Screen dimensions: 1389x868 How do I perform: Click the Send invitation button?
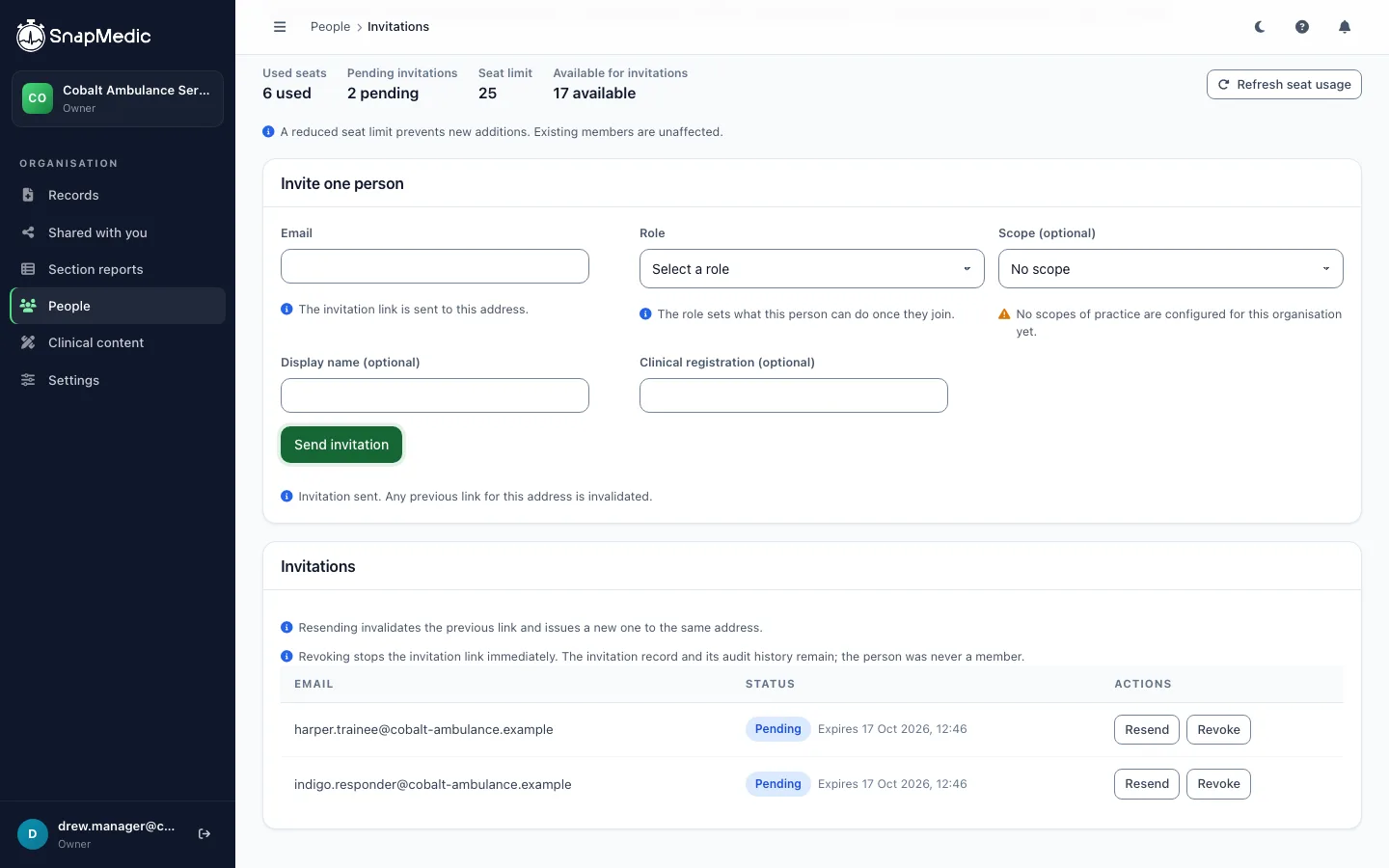click(x=341, y=445)
